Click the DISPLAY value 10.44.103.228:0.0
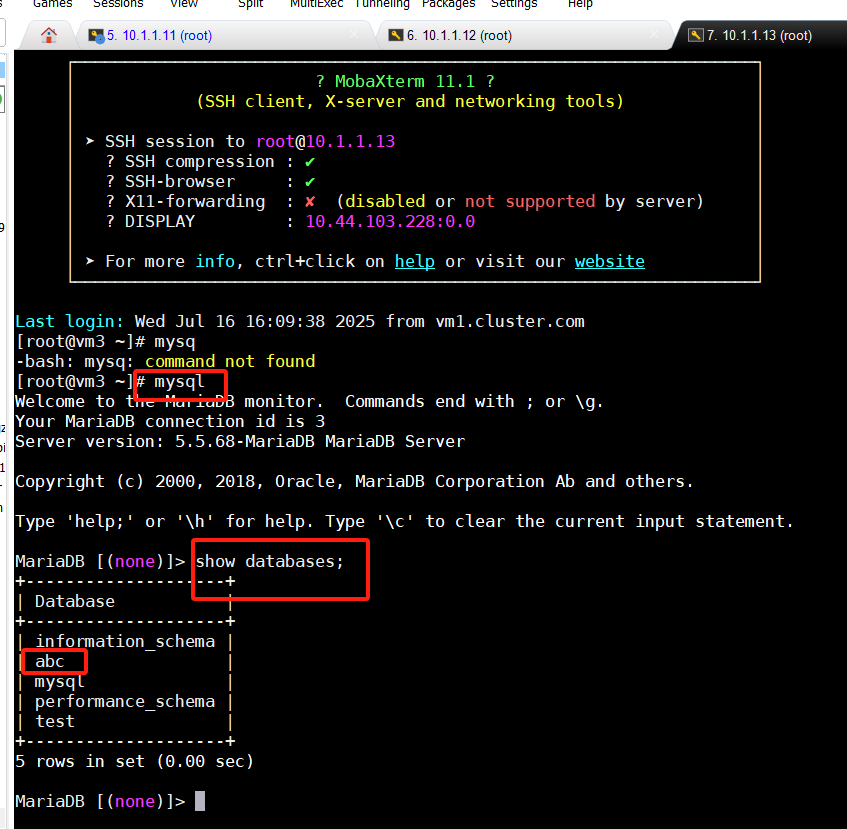The image size is (847, 829). (x=390, y=221)
